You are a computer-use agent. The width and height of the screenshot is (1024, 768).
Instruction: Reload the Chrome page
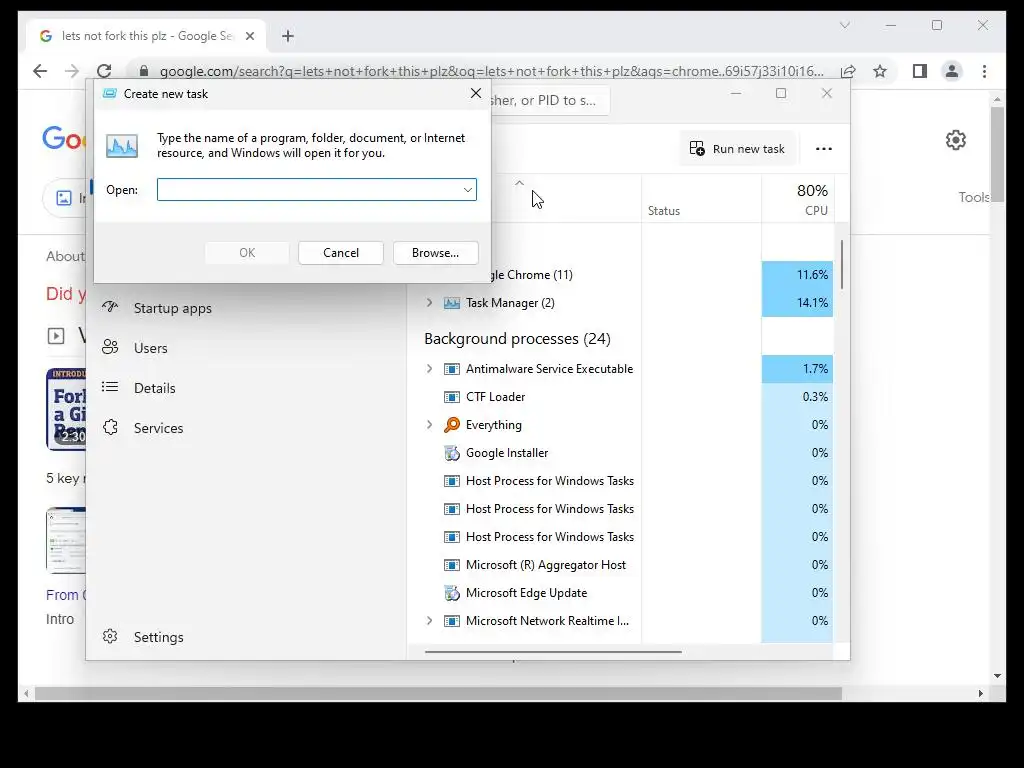[x=104, y=71]
